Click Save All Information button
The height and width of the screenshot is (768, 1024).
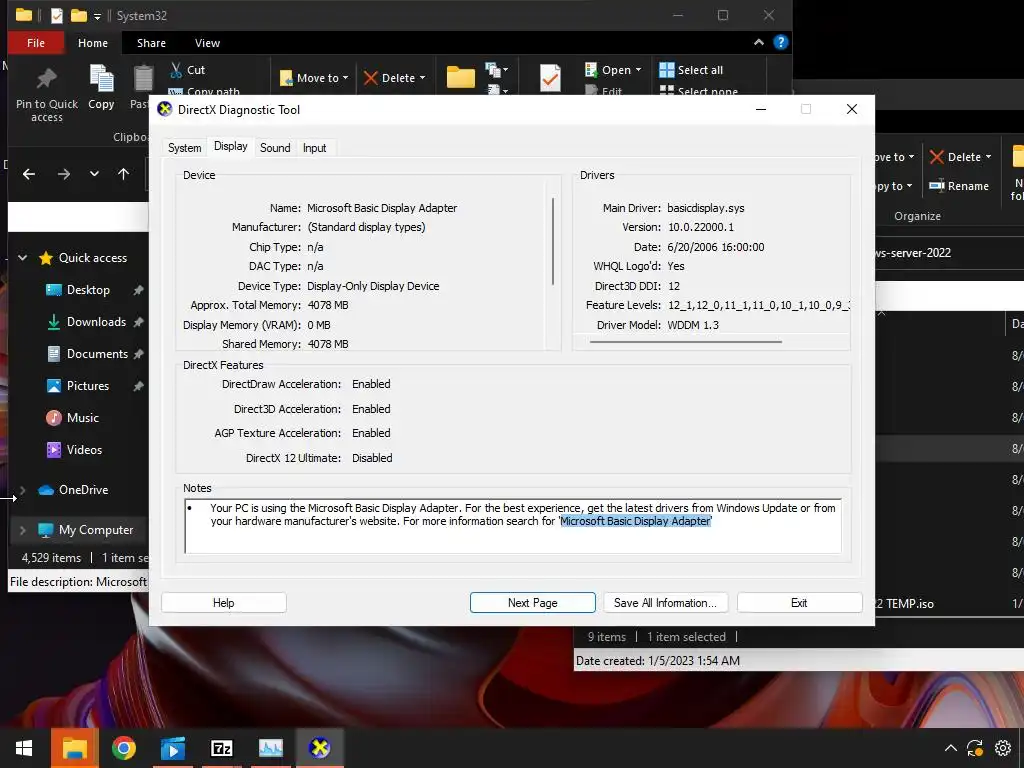pyautogui.click(x=665, y=603)
